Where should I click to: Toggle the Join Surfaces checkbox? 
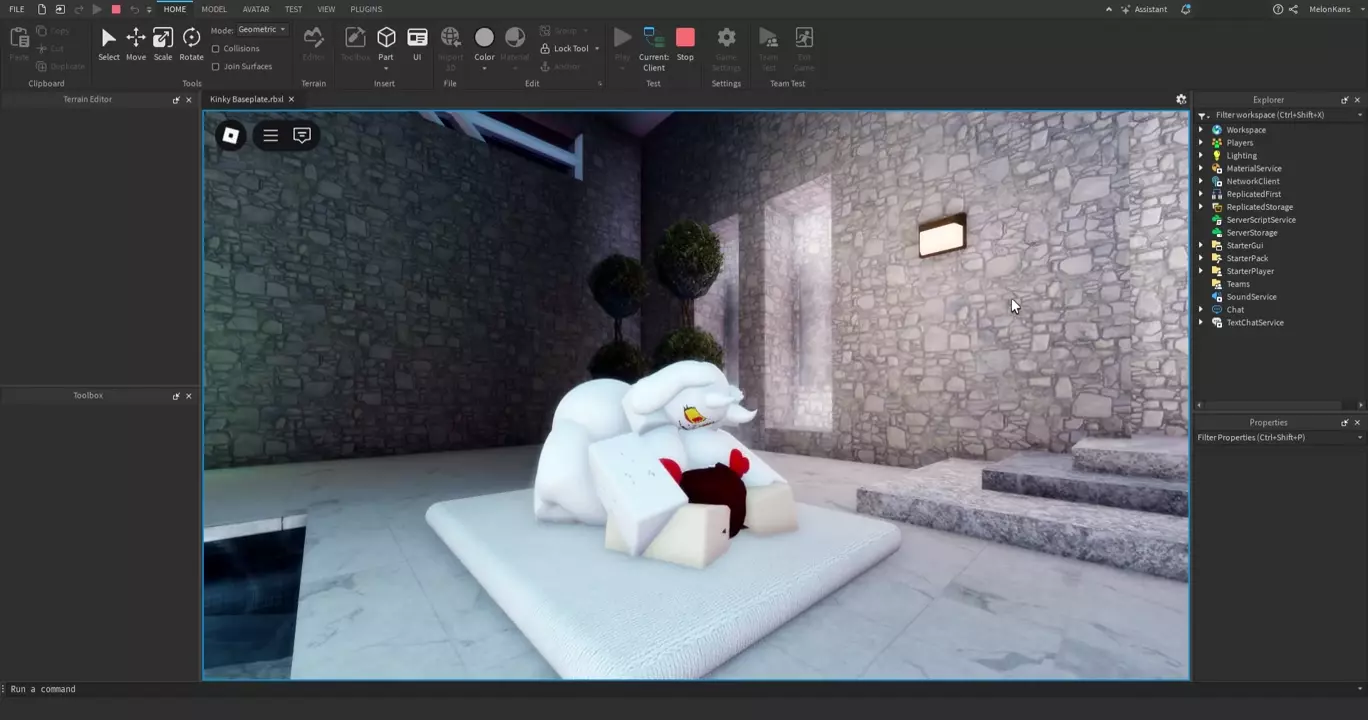(216, 67)
